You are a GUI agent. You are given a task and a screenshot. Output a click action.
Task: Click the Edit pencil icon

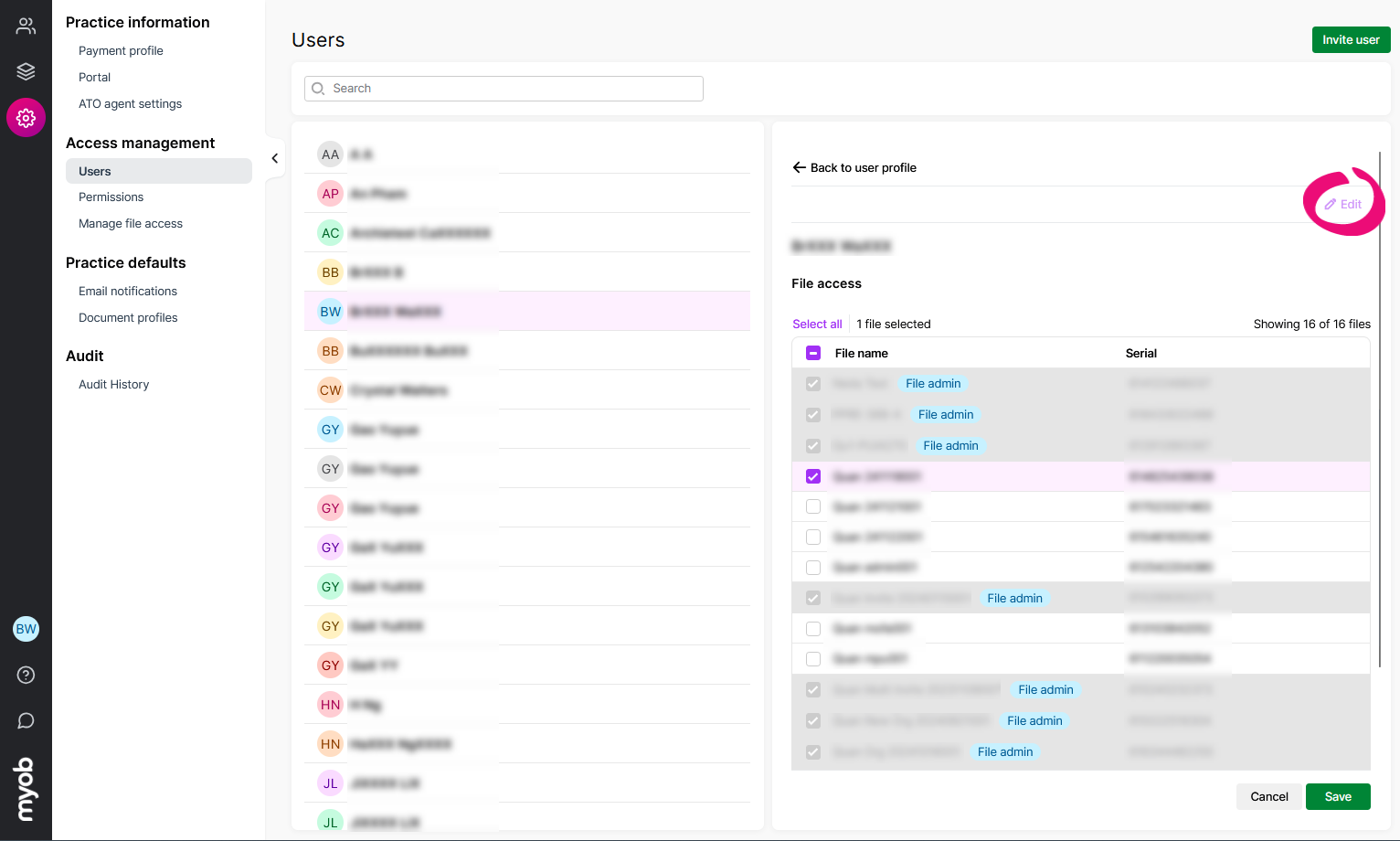(1331, 204)
